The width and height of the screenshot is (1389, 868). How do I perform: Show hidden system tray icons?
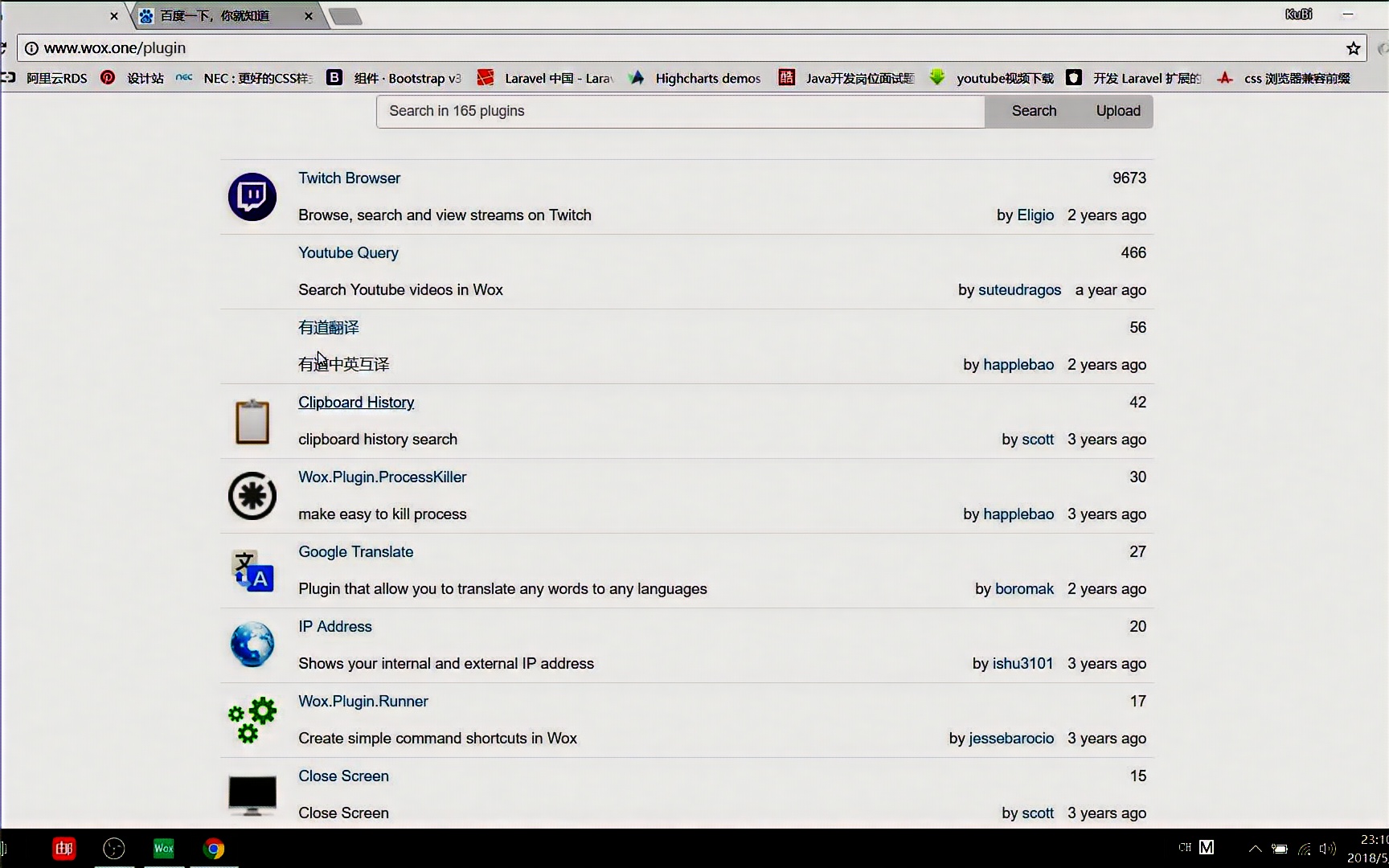[1255, 849]
